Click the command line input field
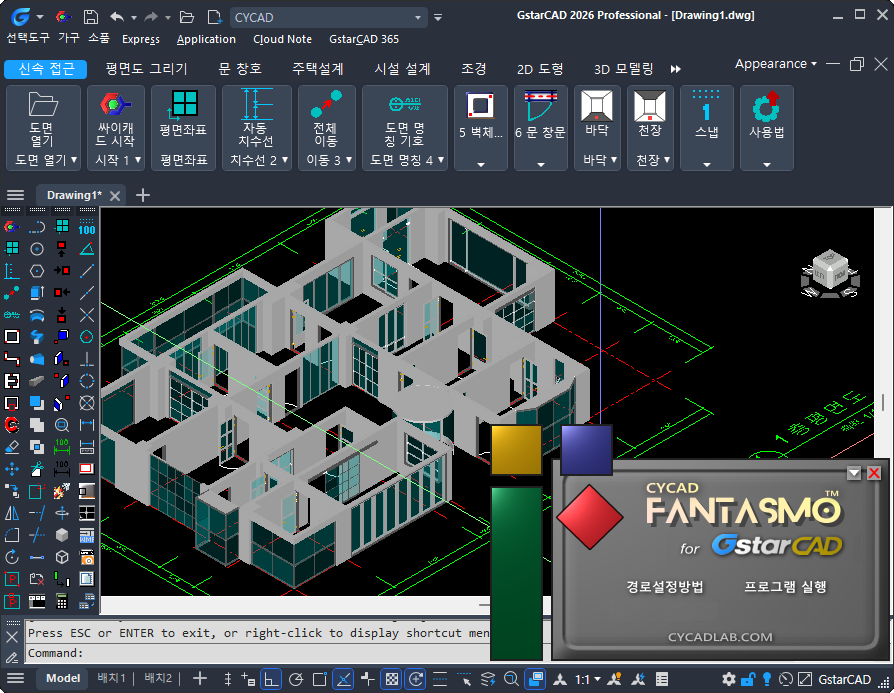Screen dimensions: 894x693 click(259, 653)
